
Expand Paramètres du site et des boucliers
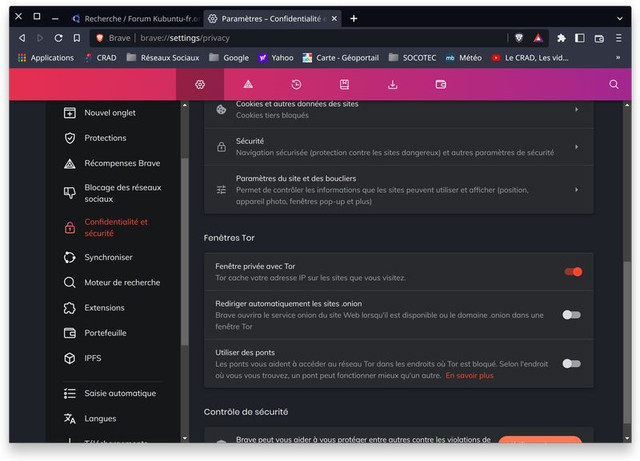click(398, 190)
